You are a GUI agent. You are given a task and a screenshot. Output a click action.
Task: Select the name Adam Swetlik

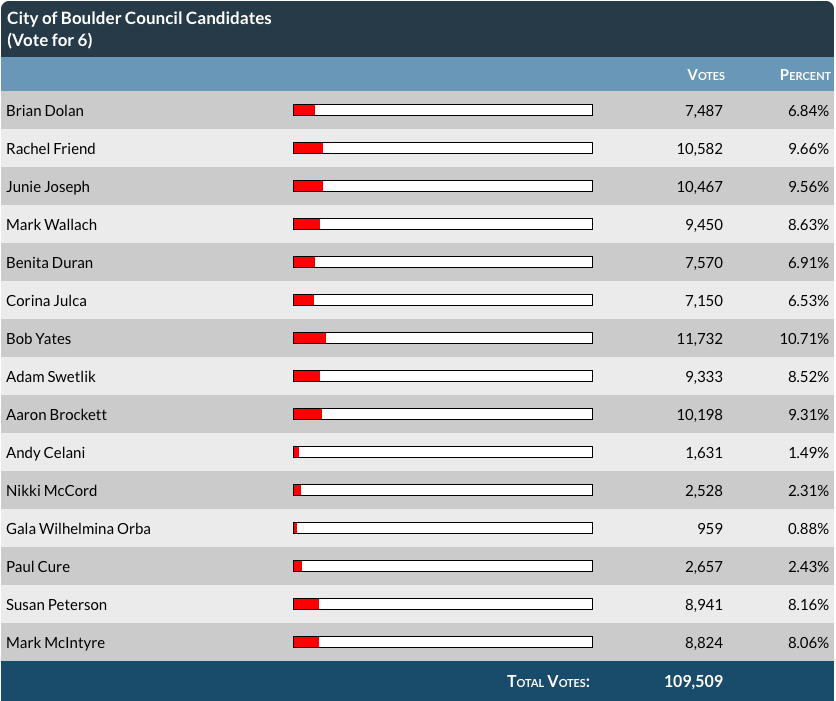(51, 377)
